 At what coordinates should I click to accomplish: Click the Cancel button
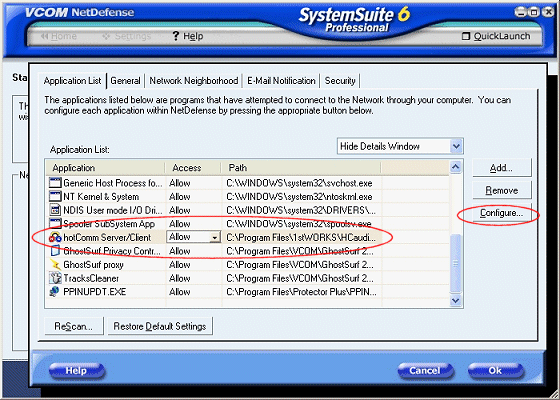tap(425, 371)
